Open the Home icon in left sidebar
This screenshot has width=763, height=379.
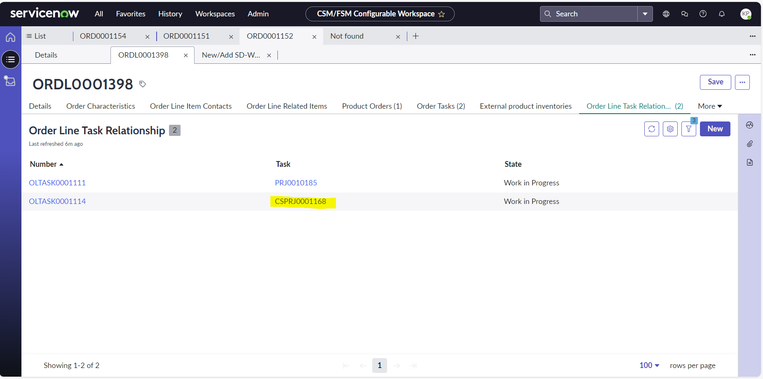[x=10, y=37]
